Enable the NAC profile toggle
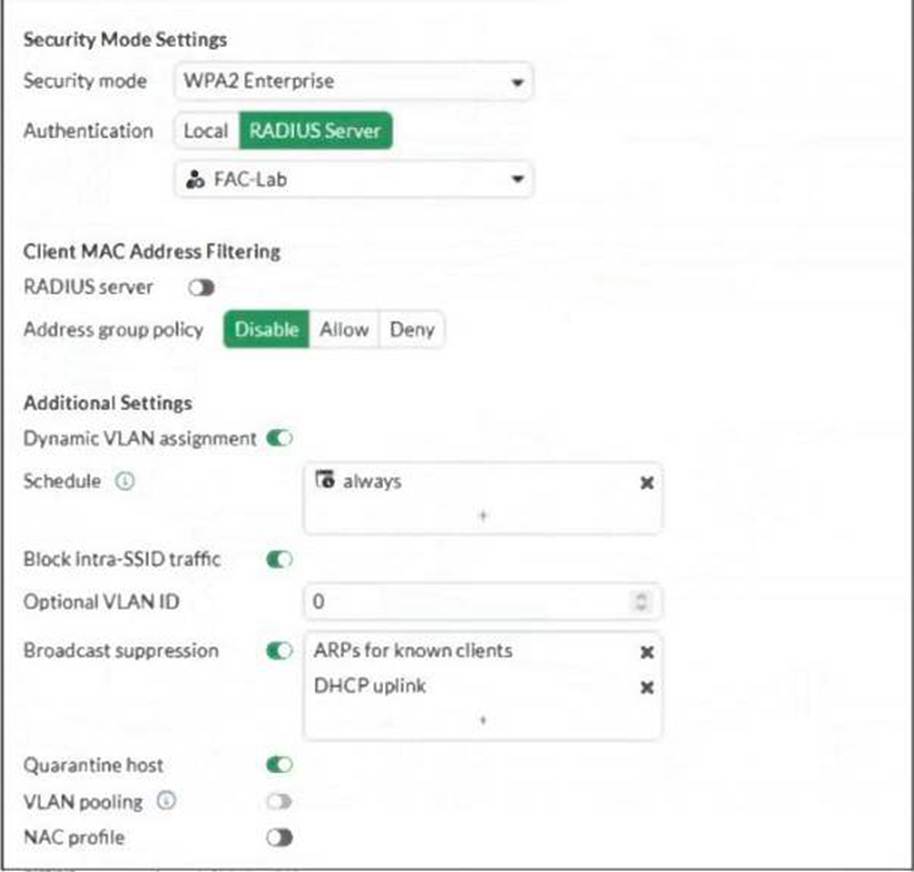The image size is (914, 872). [279, 837]
